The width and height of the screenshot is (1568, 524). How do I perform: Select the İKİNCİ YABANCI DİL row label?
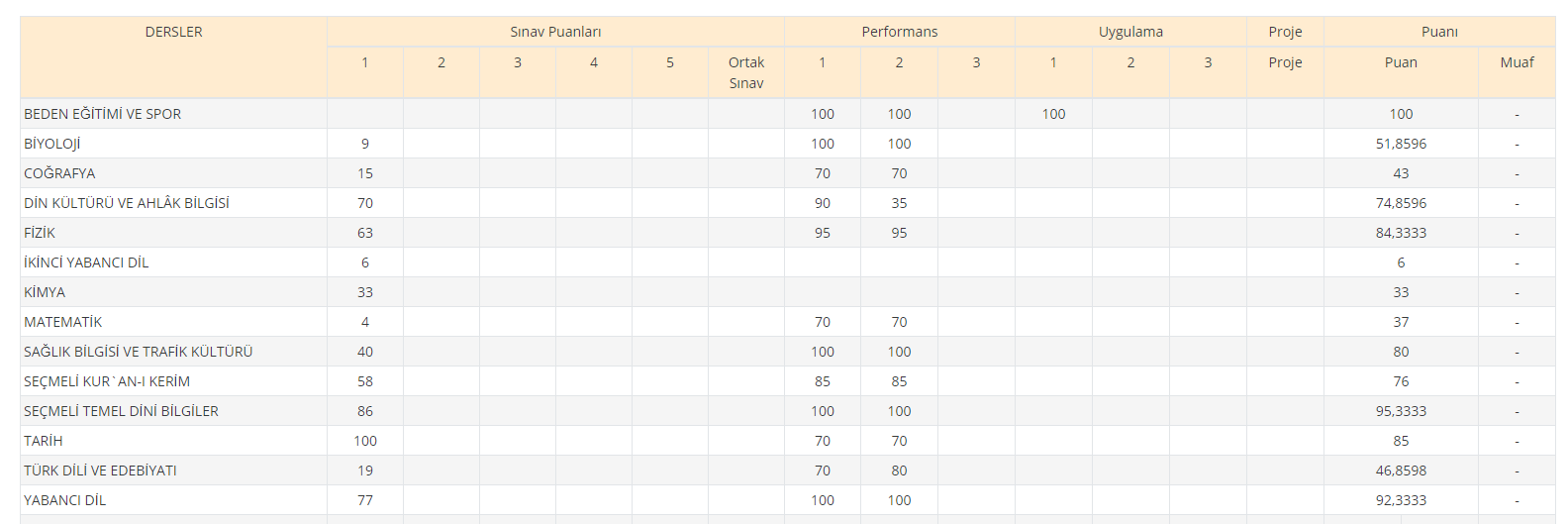point(86,262)
